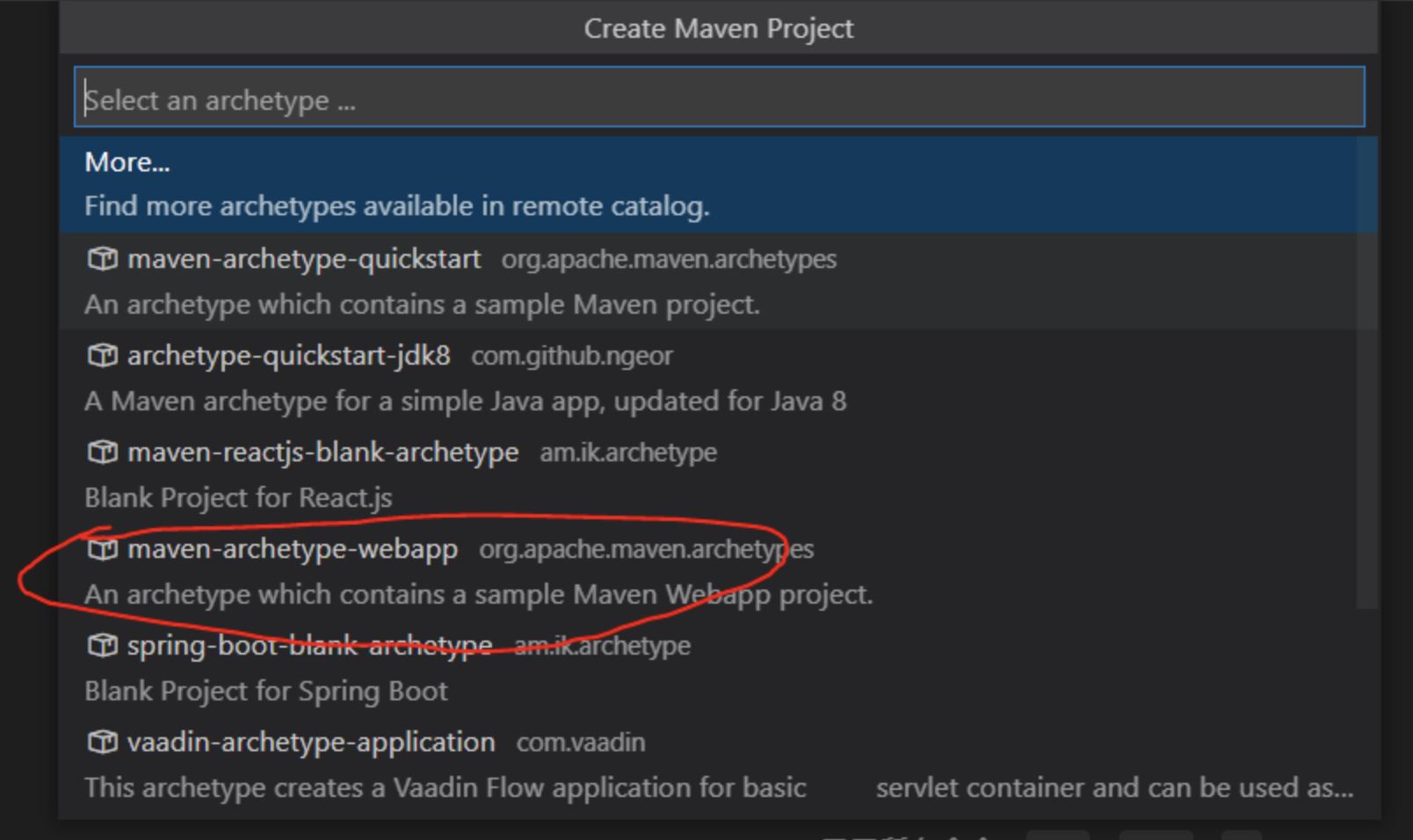Click the package icon beside maven-archetype-quickstart

click(102, 259)
